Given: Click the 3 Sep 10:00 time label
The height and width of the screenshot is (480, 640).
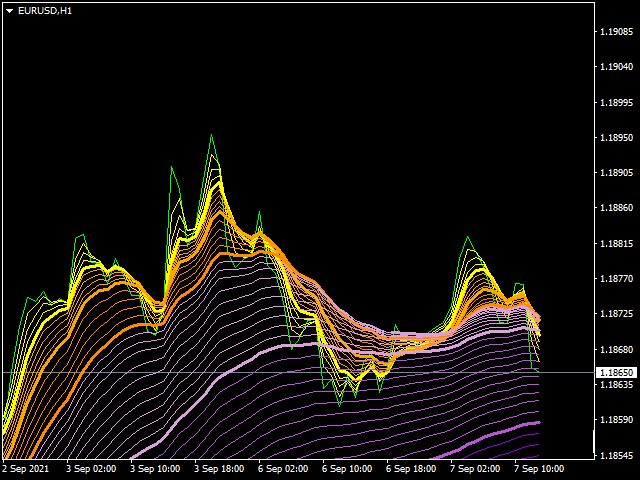Looking at the screenshot, I should 155,469.
